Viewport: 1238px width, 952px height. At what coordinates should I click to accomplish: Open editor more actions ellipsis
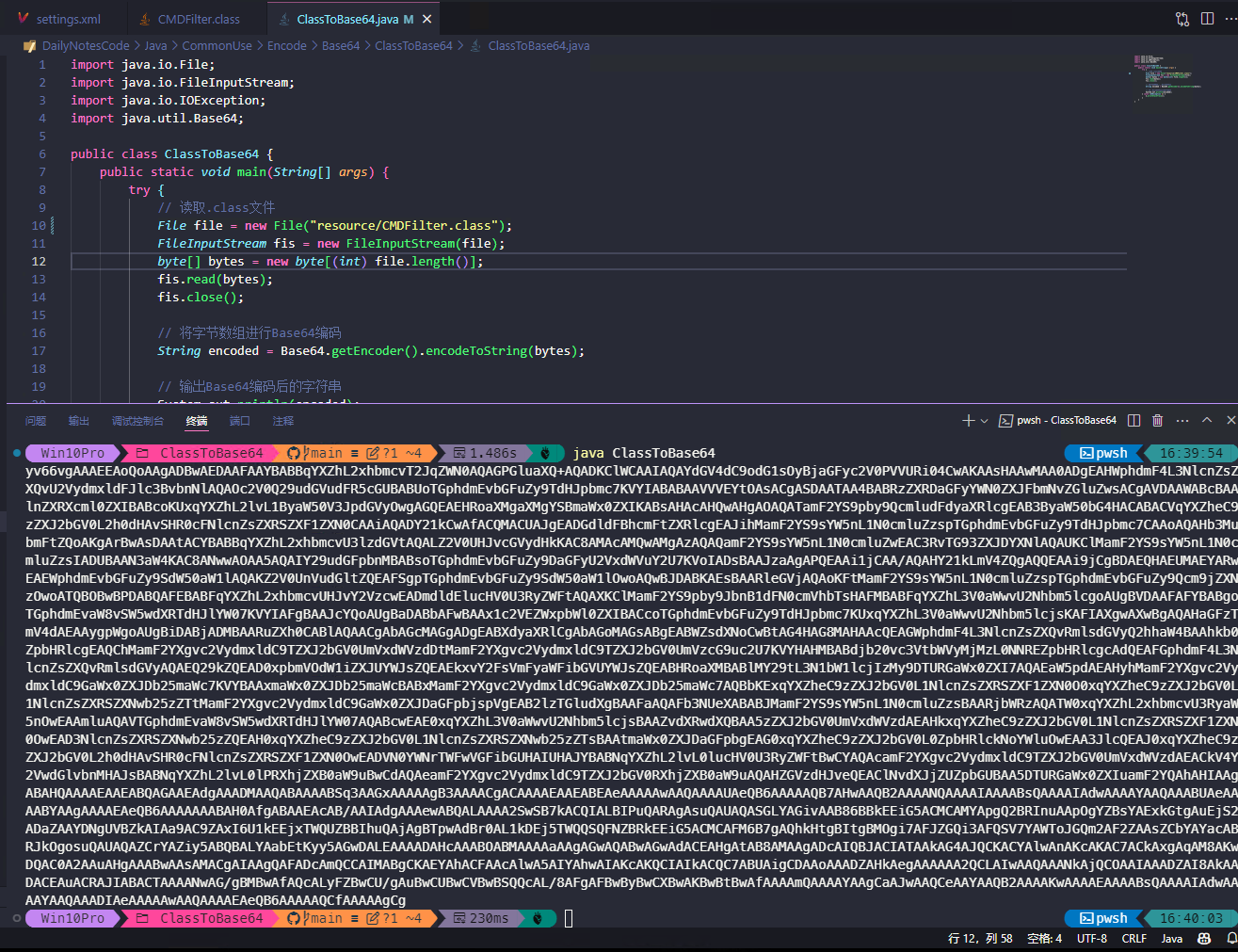point(1230,19)
